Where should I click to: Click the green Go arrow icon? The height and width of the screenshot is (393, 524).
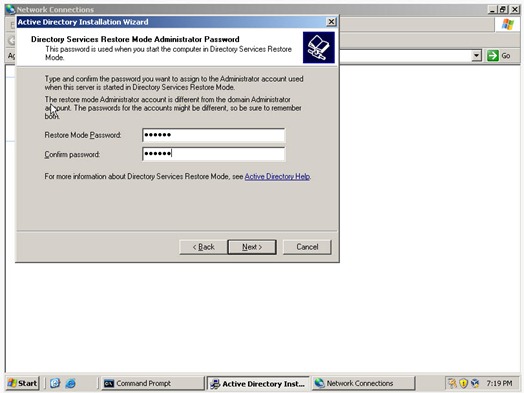493,55
